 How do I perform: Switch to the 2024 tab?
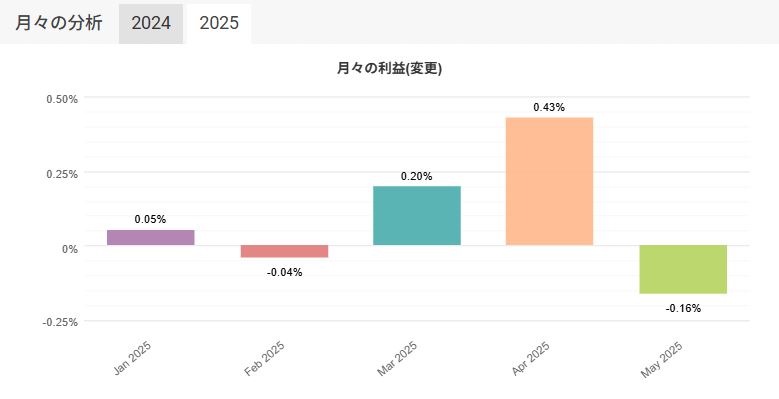point(151,23)
